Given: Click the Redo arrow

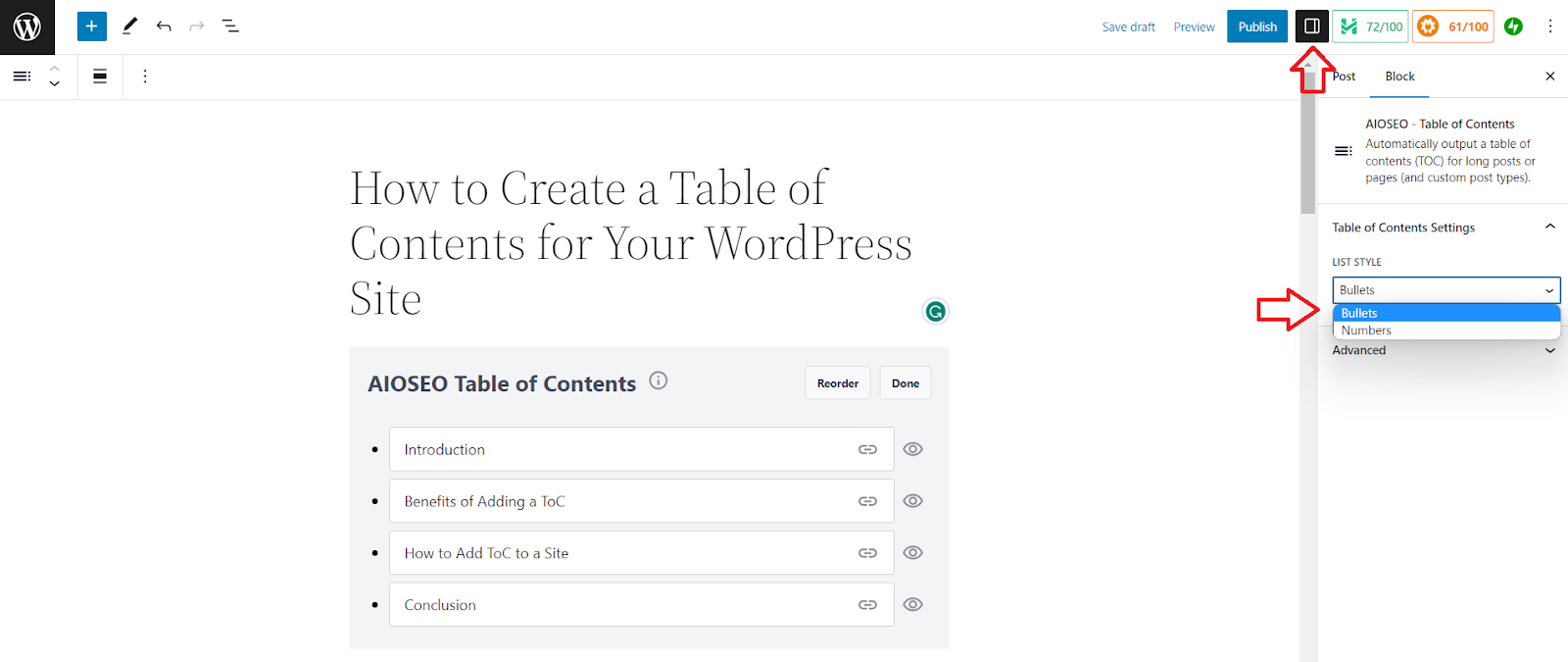Looking at the screenshot, I should pyautogui.click(x=197, y=26).
